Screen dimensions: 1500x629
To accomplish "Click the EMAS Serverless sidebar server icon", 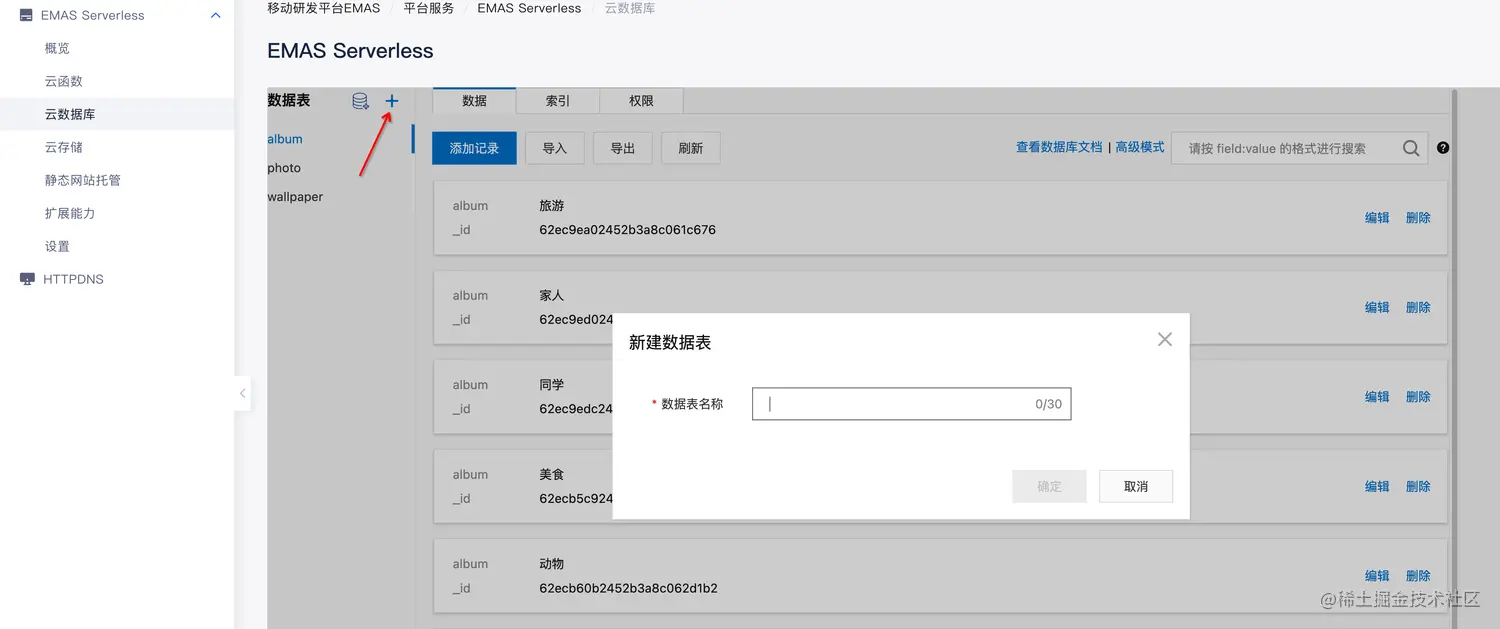I will (x=26, y=15).
